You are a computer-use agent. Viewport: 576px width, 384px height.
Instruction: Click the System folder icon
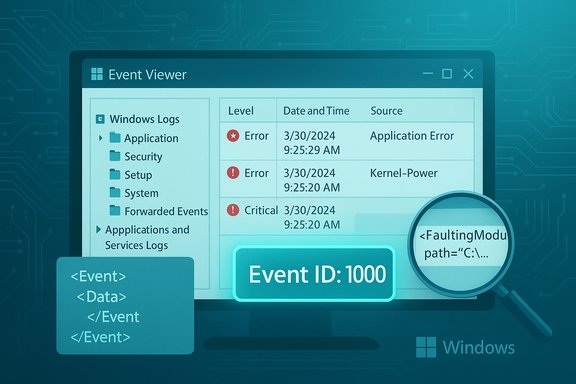pyautogui.click(x=115, y=192)
